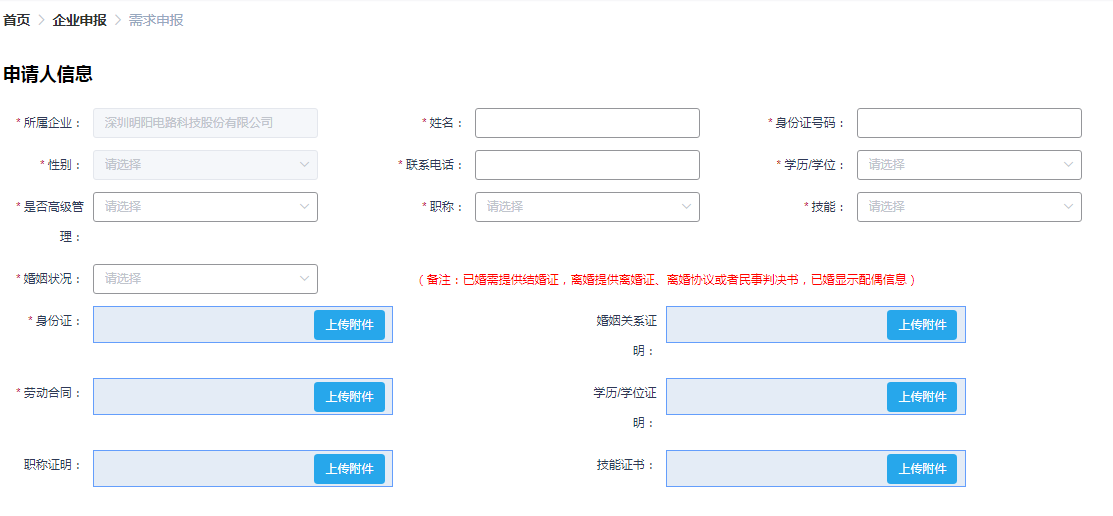Upload attachment for 身份证
The height and width of the screenshot is (516, 1113).
point(349,325)
